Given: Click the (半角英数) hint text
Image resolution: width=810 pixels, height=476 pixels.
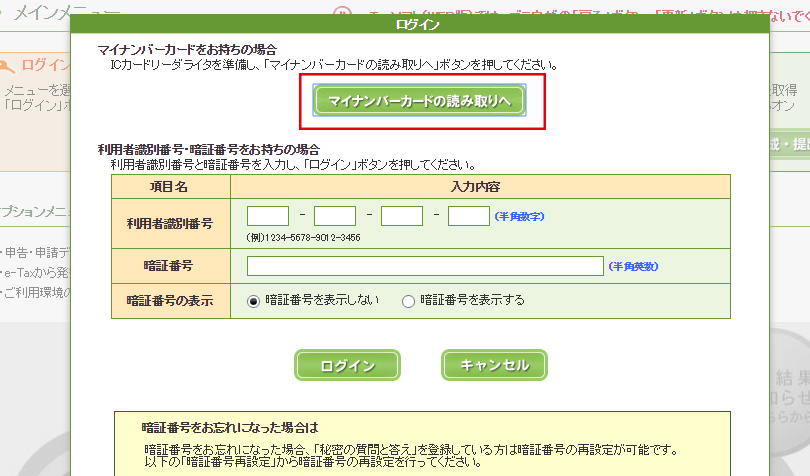Looking at the screenshot, I should click(633, 266).
